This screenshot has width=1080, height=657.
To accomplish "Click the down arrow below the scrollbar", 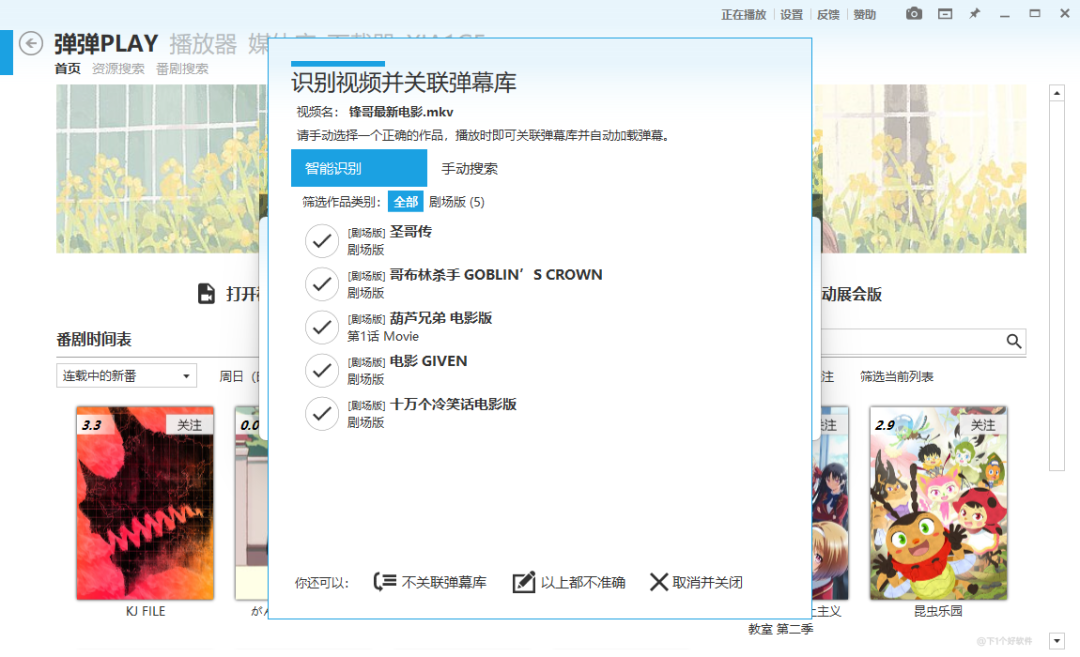I will [1056, 640].
